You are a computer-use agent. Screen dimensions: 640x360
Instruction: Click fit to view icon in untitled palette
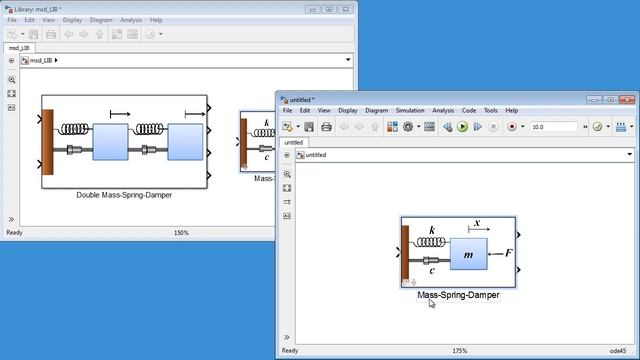[287, 188]
